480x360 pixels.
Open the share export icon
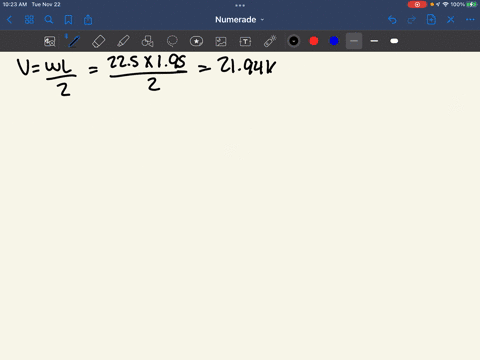point(88,20)
